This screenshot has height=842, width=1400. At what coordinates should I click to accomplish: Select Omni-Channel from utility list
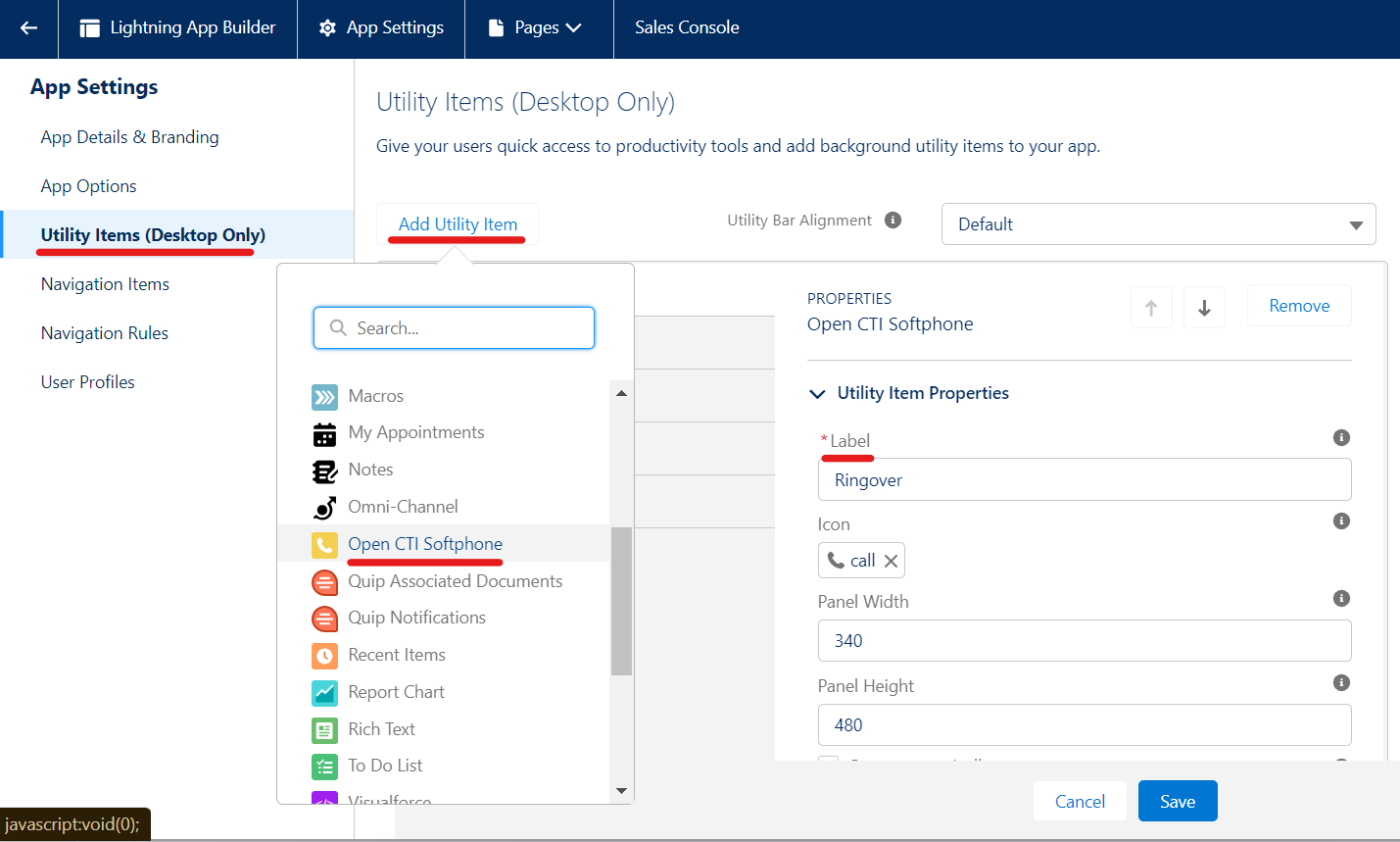tap(404, 507)
